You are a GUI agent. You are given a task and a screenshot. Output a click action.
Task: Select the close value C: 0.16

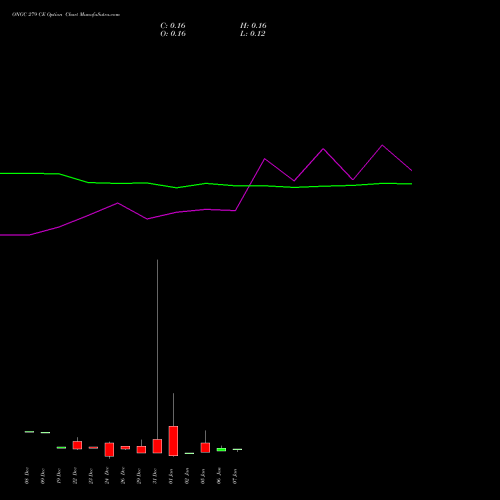click(x=173, y=26)
